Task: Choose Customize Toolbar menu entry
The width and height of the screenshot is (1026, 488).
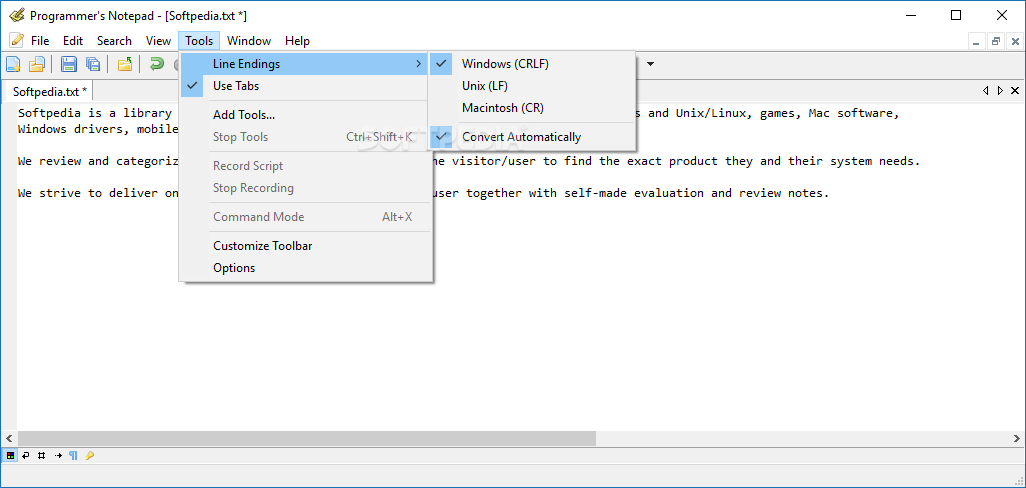Action: coord(306,246)
